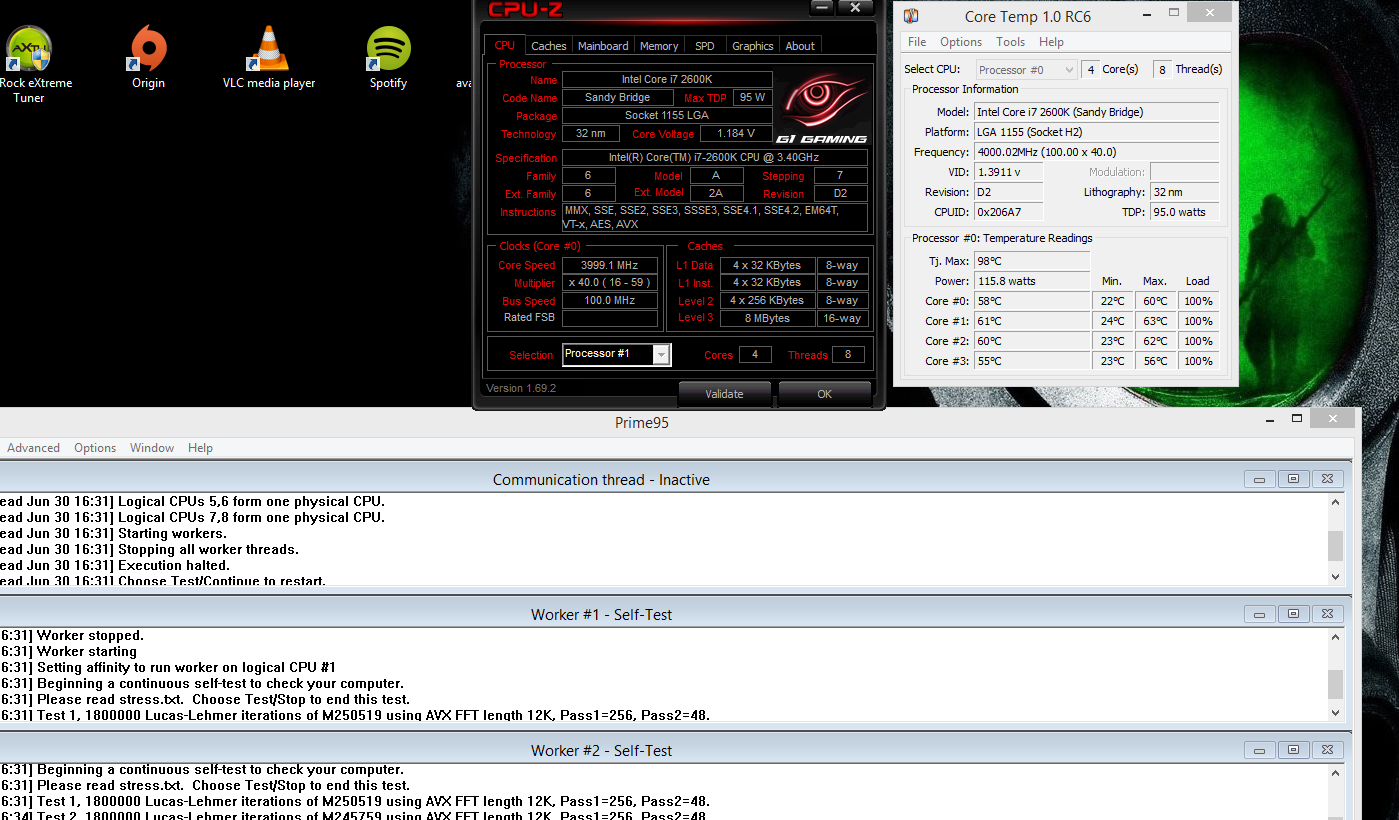Image resolution: width=1399 pixels, height=820 pixels.
Task: Click the Core #1 temperature 61°C
Action: pos(1032,321)
